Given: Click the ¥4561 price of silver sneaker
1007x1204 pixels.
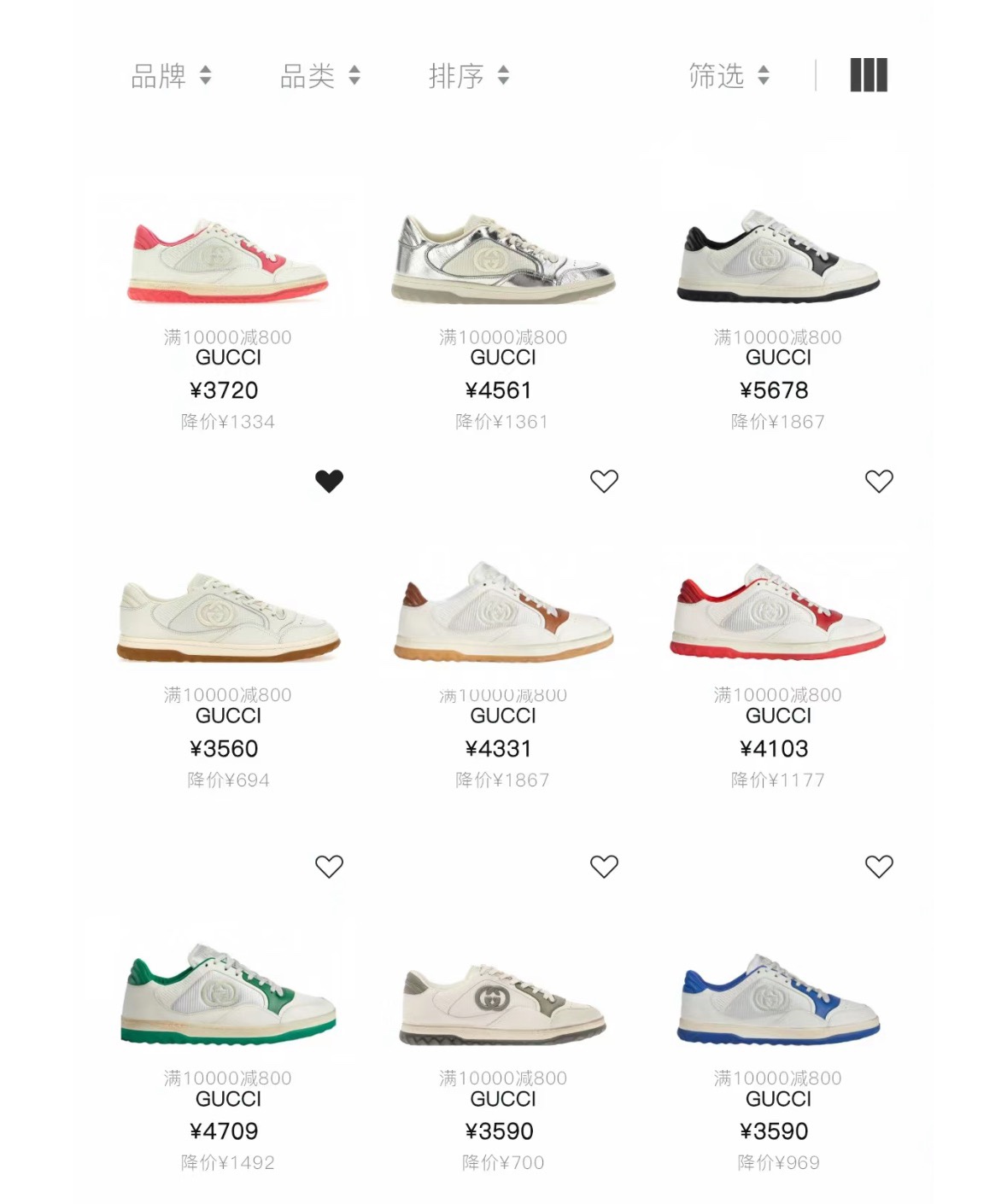Looking at the screenshot, I should [499, 390].
